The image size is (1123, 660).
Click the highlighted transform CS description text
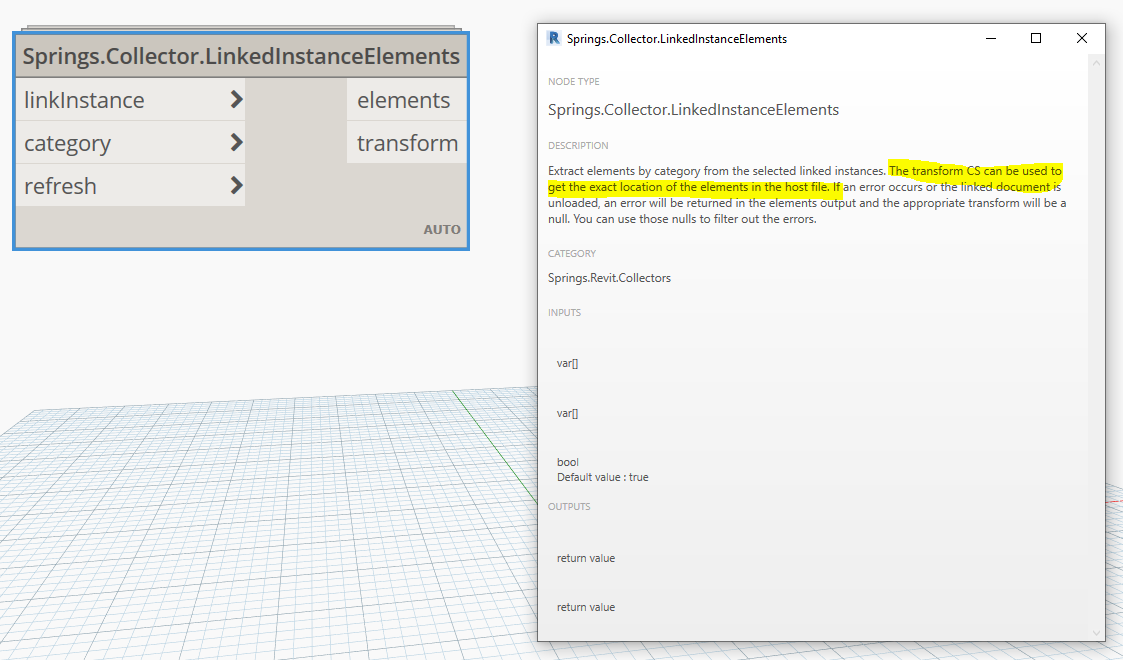pyautogui.click(x=804, y=179)
